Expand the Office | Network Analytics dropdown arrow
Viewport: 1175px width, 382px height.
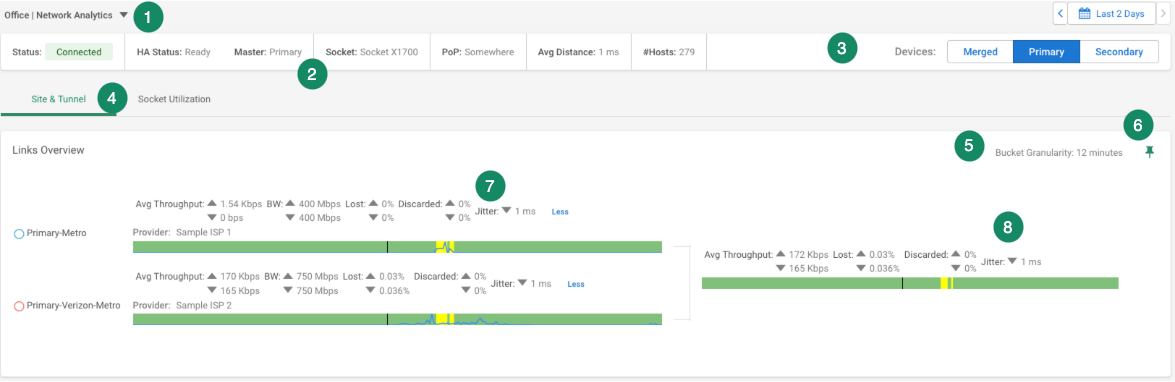124,14
